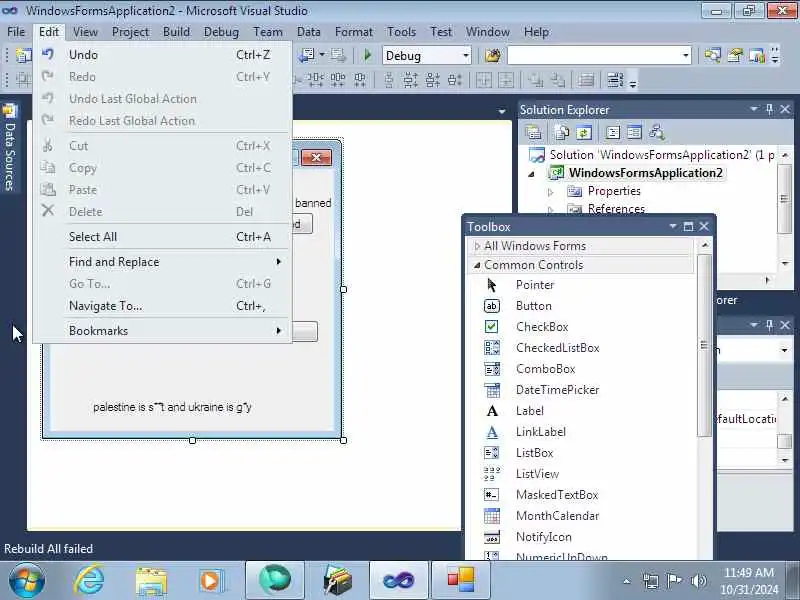Select the DateTimePicker control in the Toolbox
The height and width of the screenshot is (600, 800).
582,390
